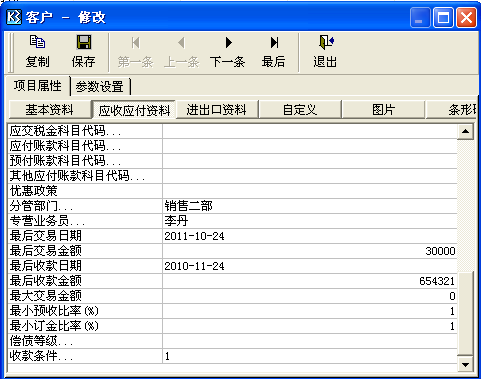Go to previous record 上一条

tap(181, 52)
